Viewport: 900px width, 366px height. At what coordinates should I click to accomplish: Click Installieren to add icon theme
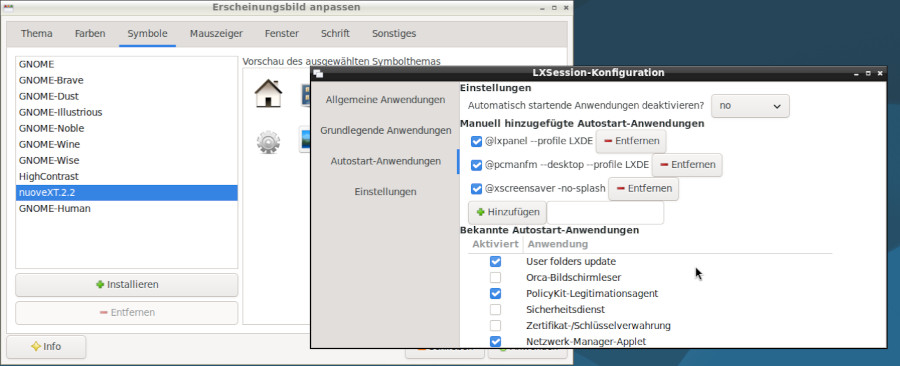click(x=127, y=285)
